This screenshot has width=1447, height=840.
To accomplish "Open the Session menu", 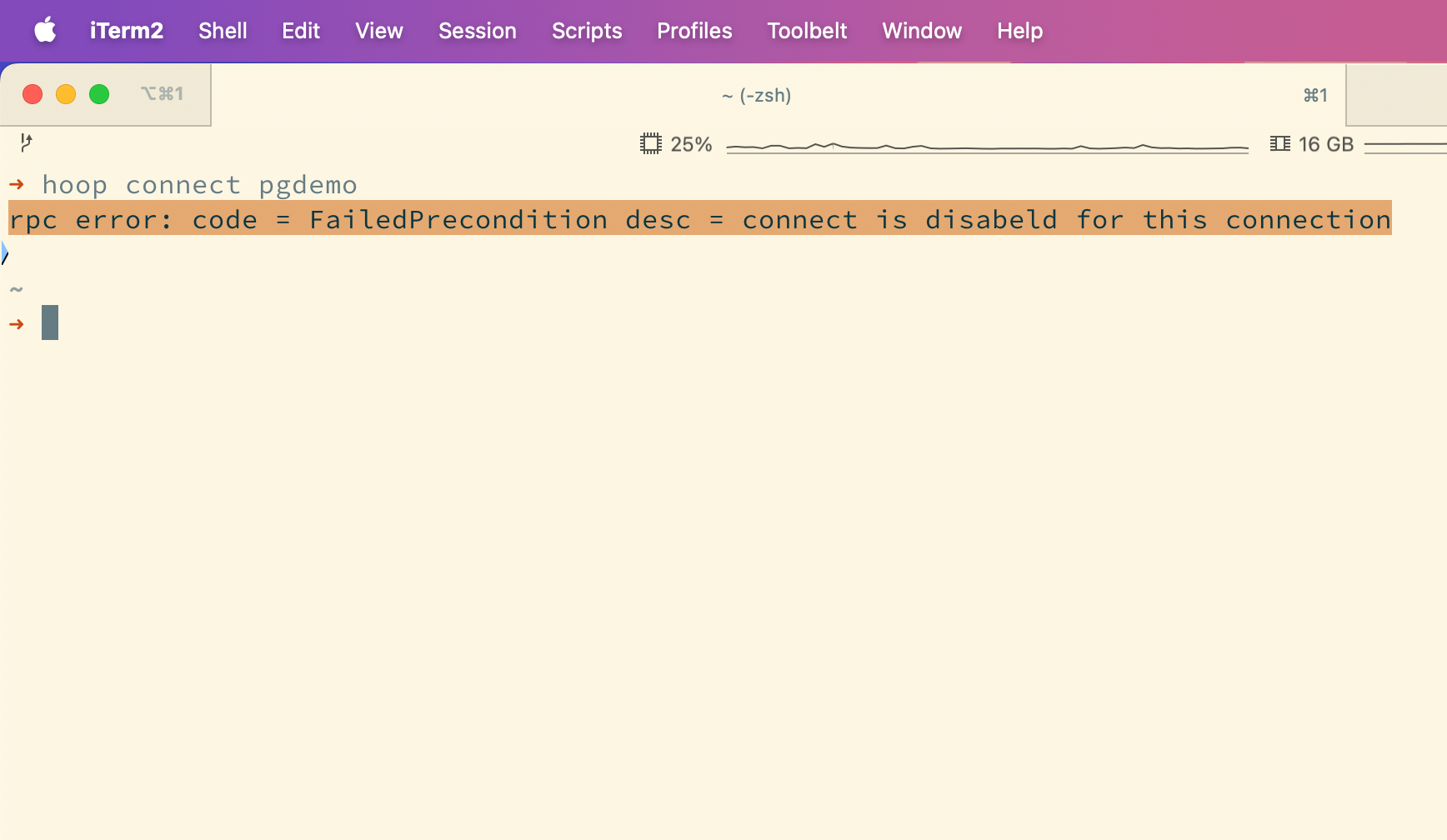I will [477, 31].
